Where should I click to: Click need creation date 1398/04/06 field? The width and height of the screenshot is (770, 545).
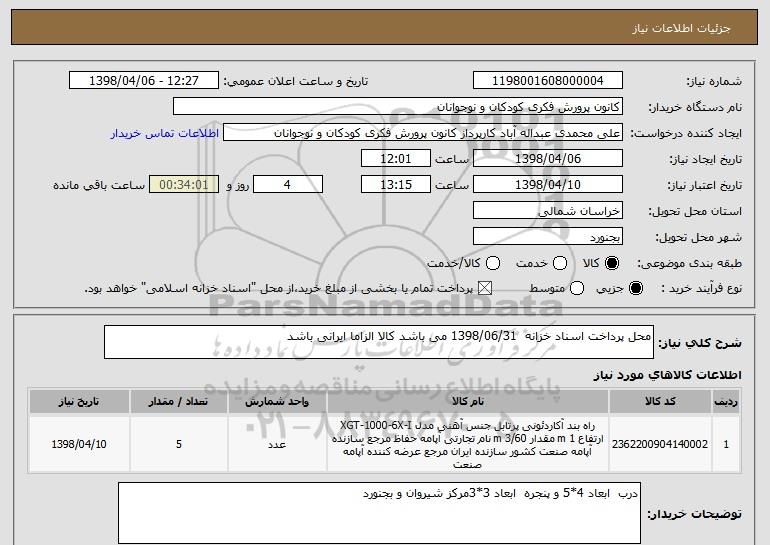tap(548, 159)
